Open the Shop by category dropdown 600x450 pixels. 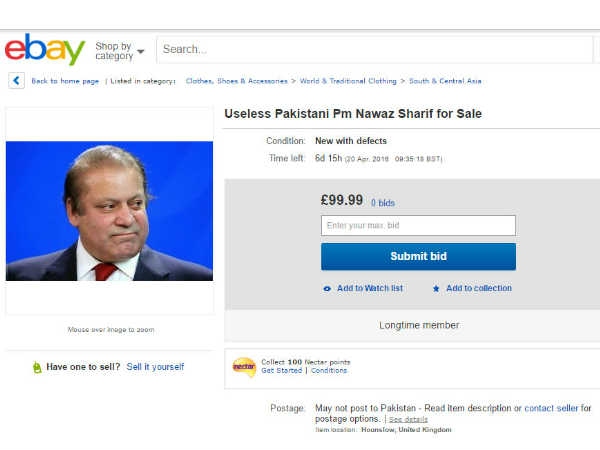tap(119, 51)
